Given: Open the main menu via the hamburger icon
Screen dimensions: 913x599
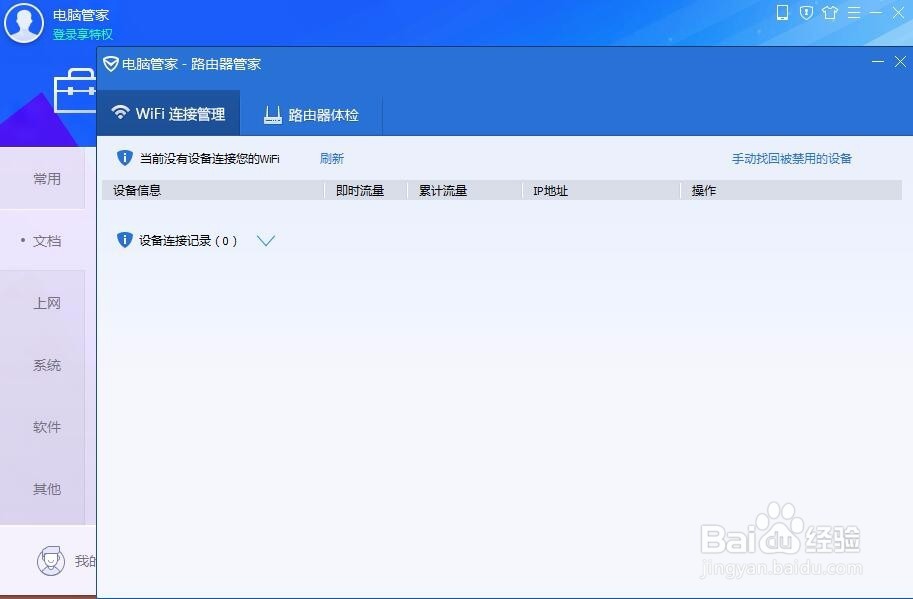Looking at the screenshot, I should [x=854, y=12].
